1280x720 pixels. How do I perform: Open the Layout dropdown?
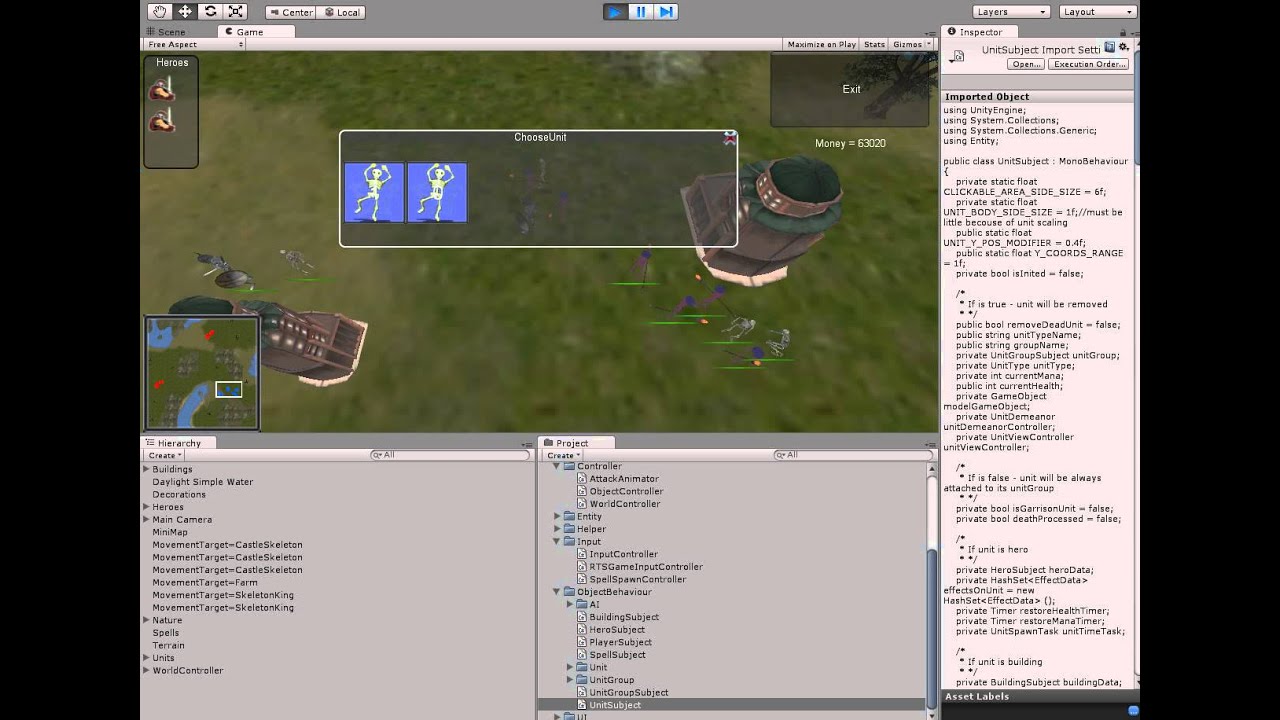[1098, 12]
